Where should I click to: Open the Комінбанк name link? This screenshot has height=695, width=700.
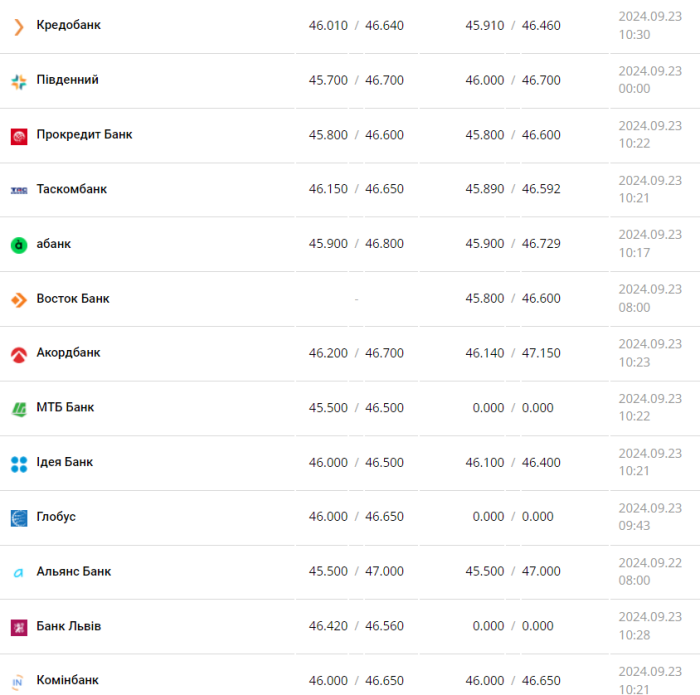pyautogui.click(x=67, y=681)
